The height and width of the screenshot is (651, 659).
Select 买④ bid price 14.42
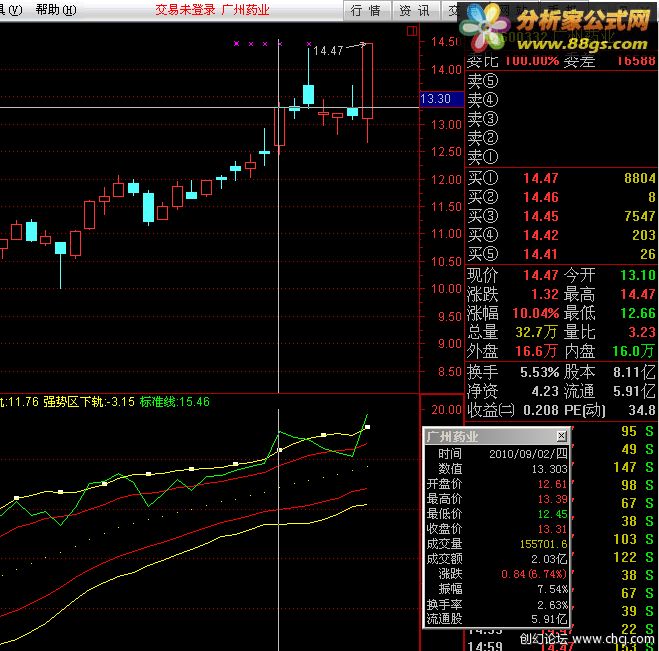540,235
